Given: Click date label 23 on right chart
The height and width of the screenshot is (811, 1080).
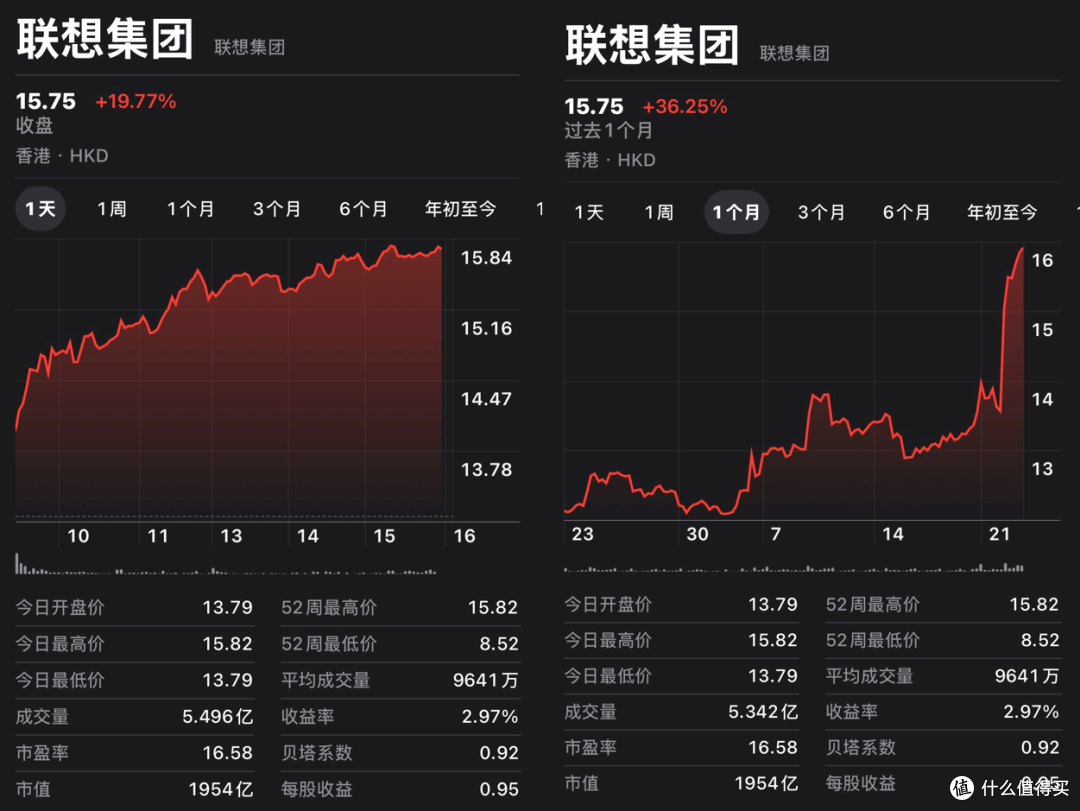Looking at the screenshot, I should 583,534.
